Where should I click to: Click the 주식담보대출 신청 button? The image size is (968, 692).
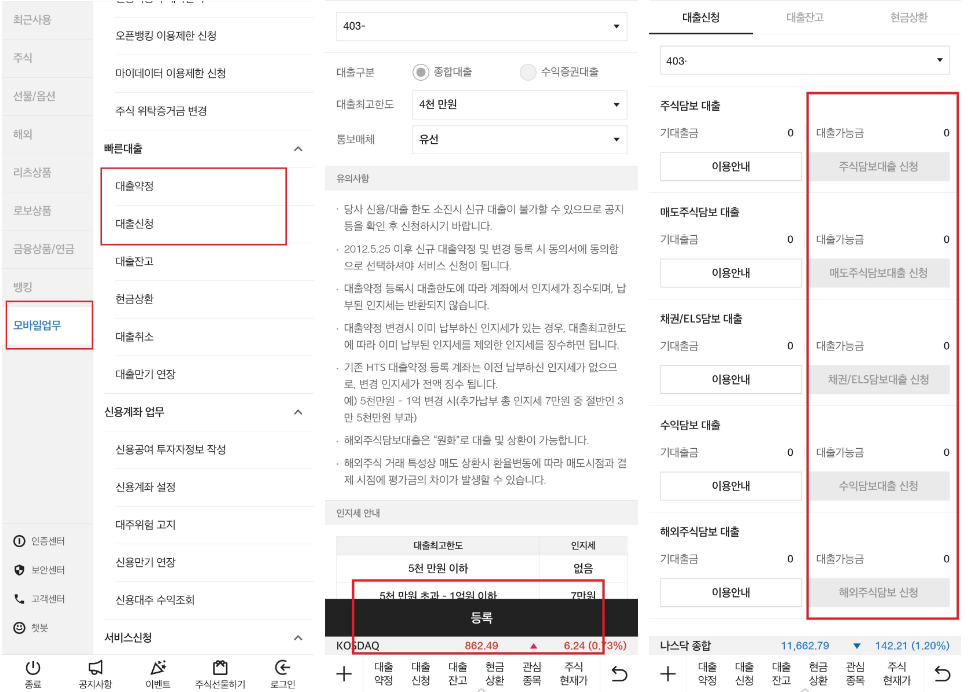[878, 166]
